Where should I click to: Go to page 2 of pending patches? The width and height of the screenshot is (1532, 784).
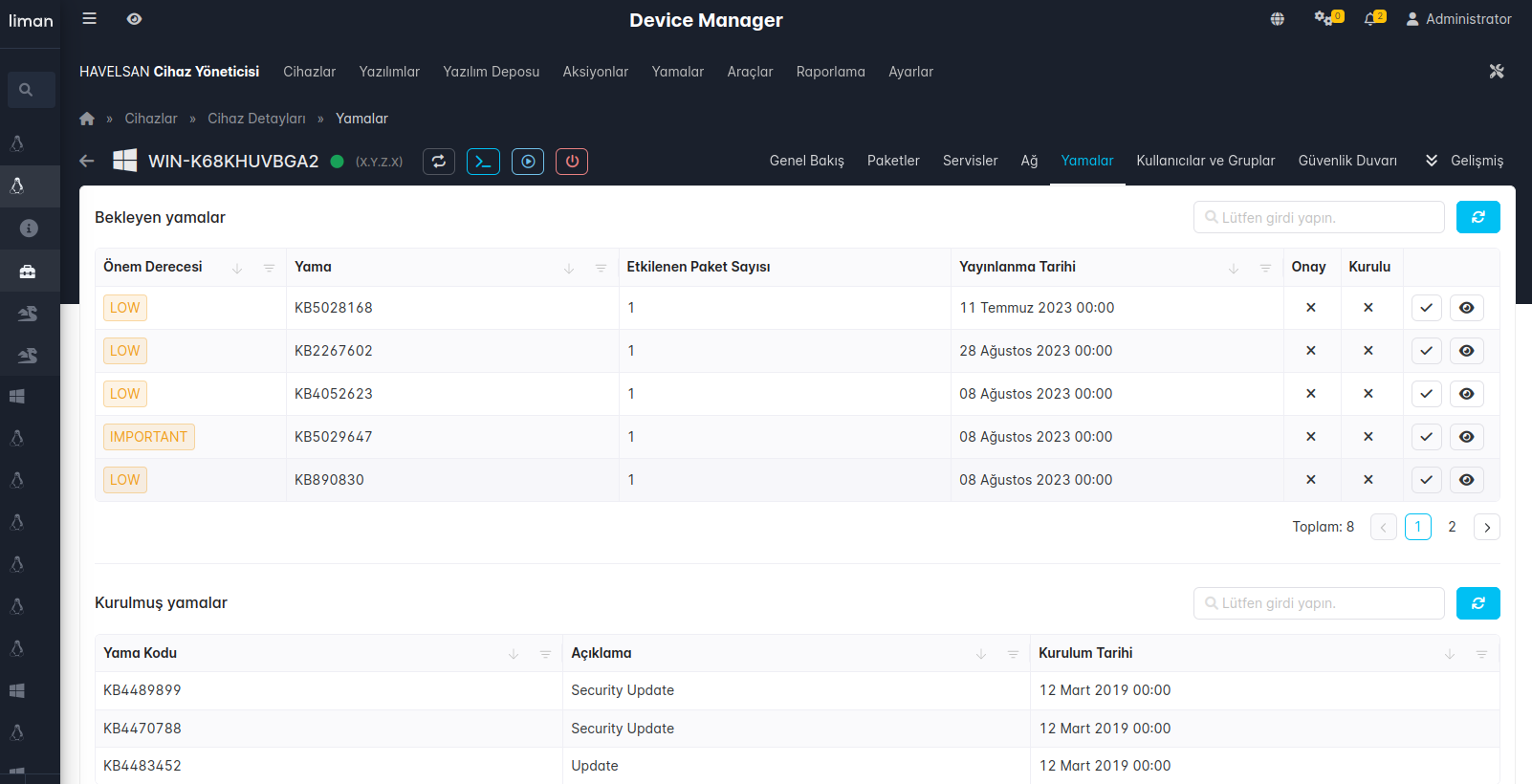pyautogui.click(x=1452, y=527)
